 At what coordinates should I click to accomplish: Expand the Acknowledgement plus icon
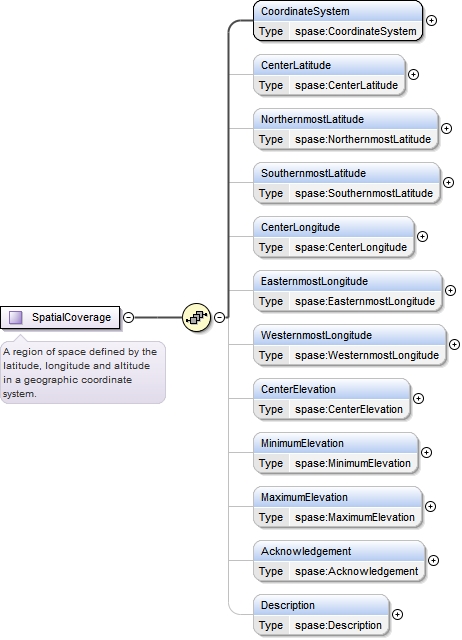pos(433,560)
